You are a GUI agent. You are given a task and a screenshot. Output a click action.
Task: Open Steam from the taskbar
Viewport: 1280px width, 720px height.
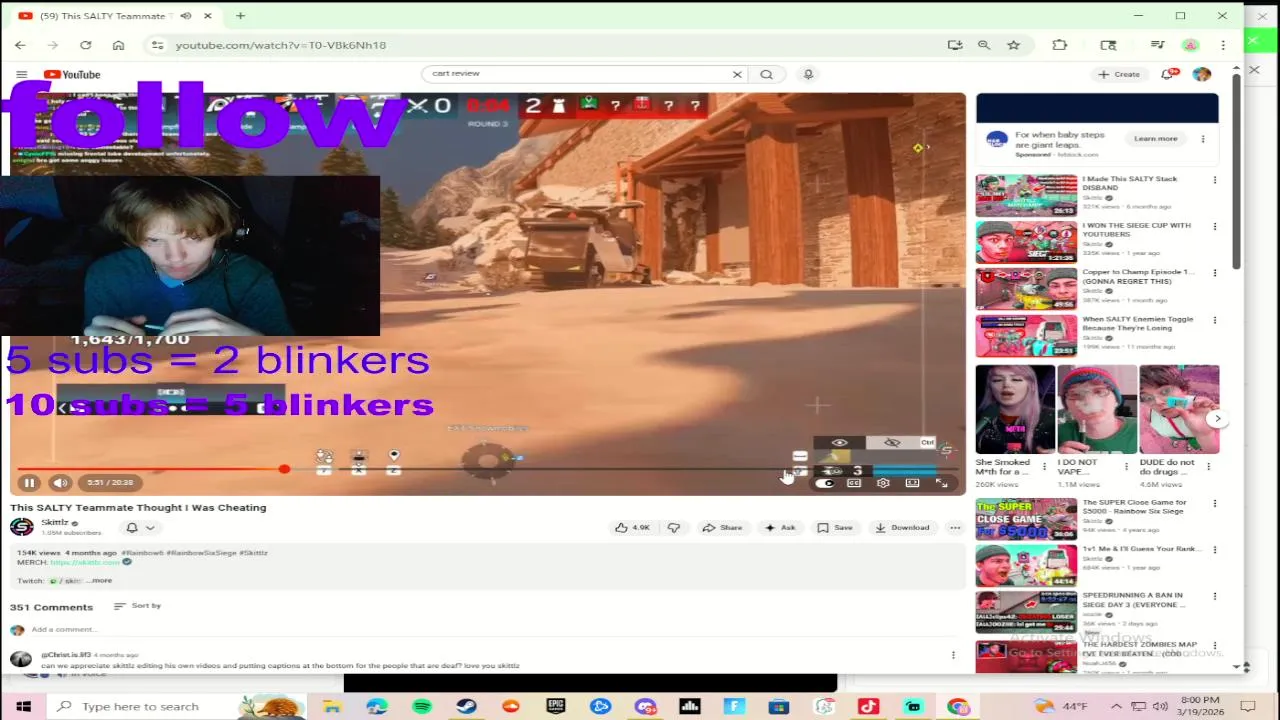click(x=466, y=706)
